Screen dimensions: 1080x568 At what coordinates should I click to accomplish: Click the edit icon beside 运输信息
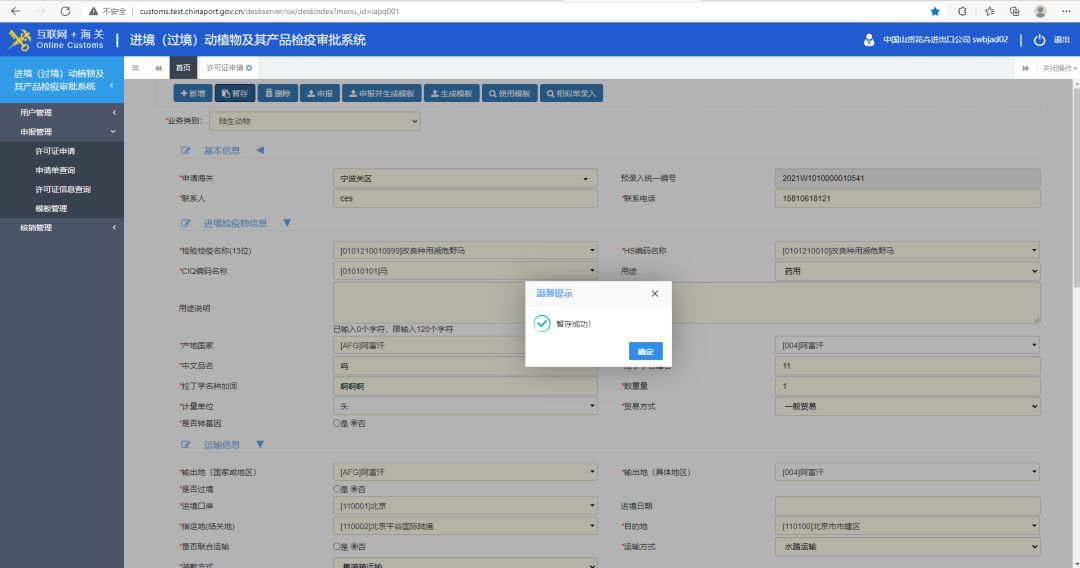pyautogui.click(x=185, y=445)
